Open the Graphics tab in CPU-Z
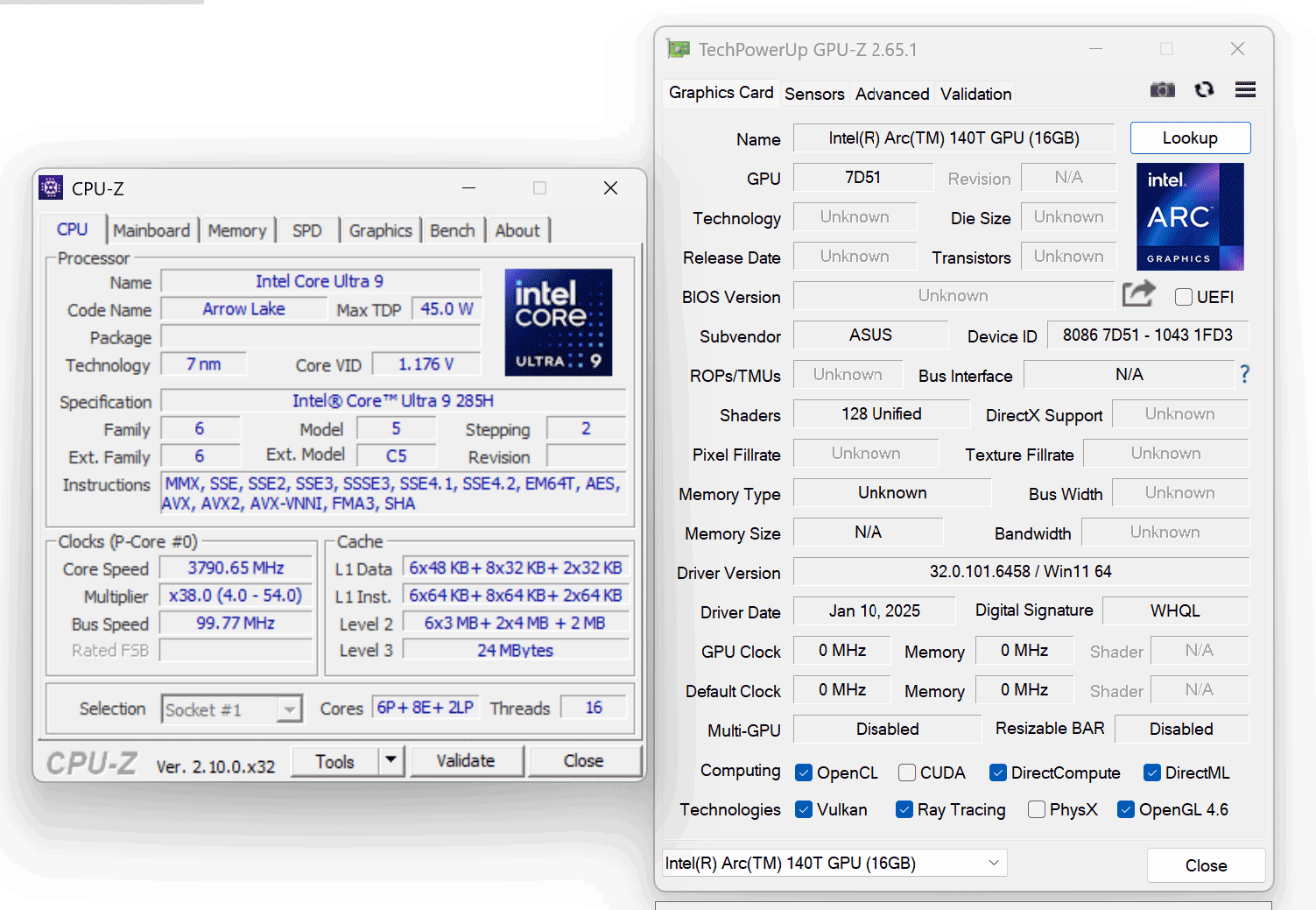This screenshot has width=1316, height=910. point(381,230)
